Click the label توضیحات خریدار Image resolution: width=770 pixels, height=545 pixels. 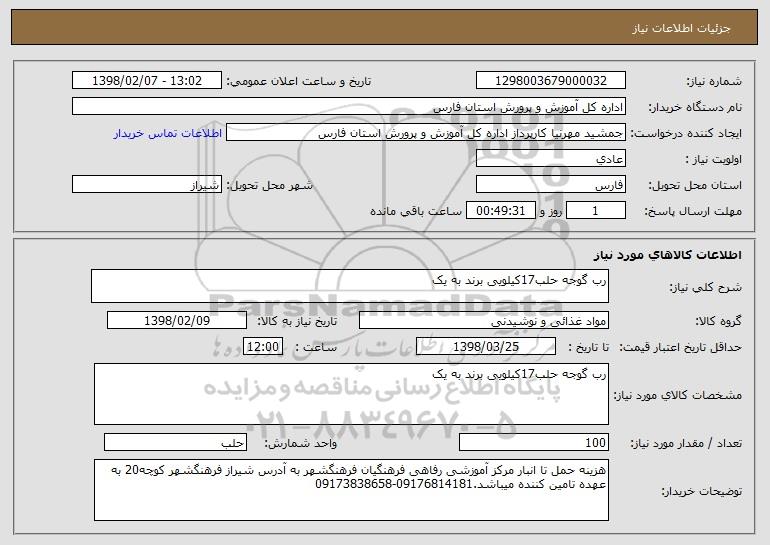click(701, 491)
